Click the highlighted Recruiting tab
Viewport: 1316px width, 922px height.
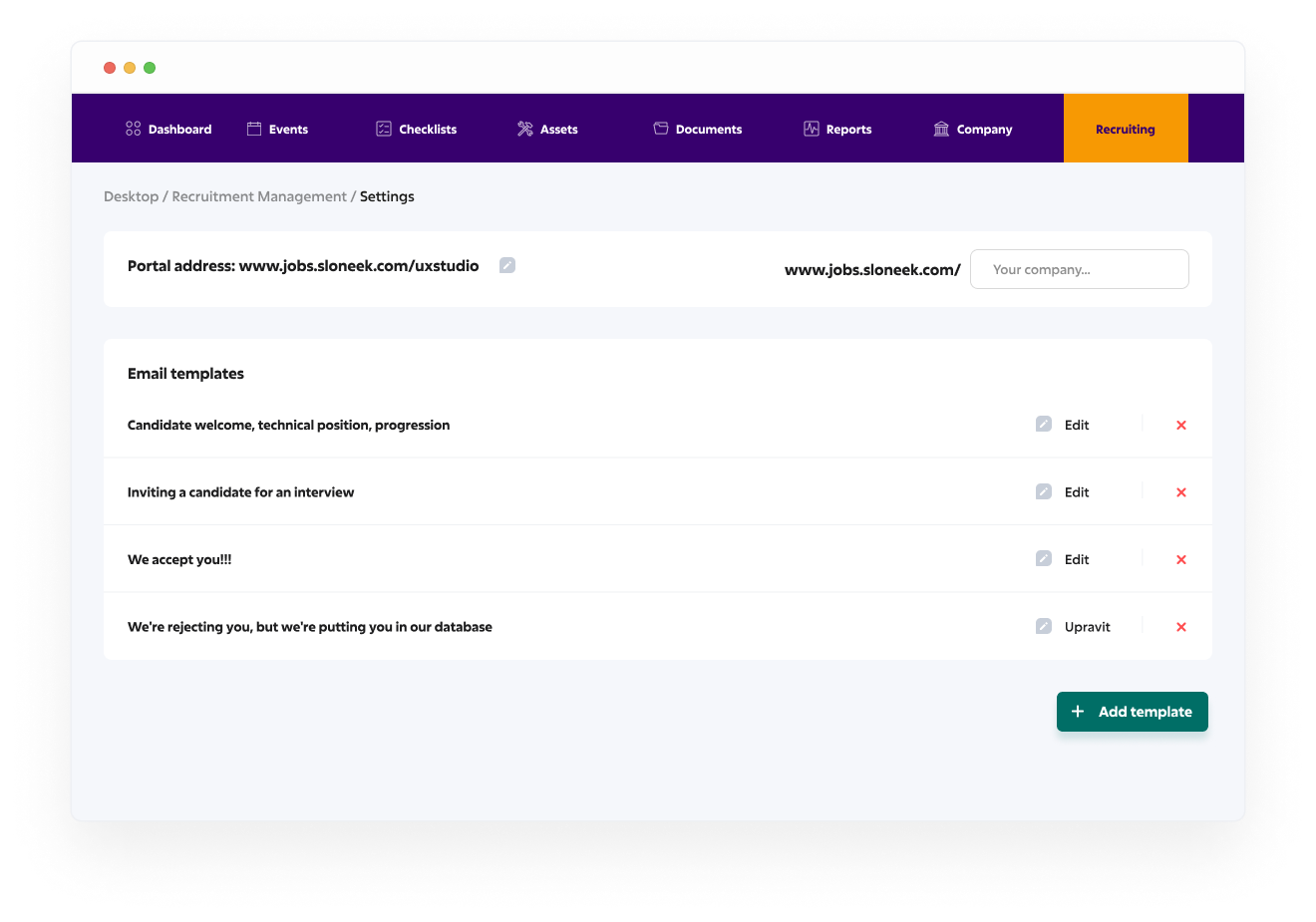pos(1125,130)
